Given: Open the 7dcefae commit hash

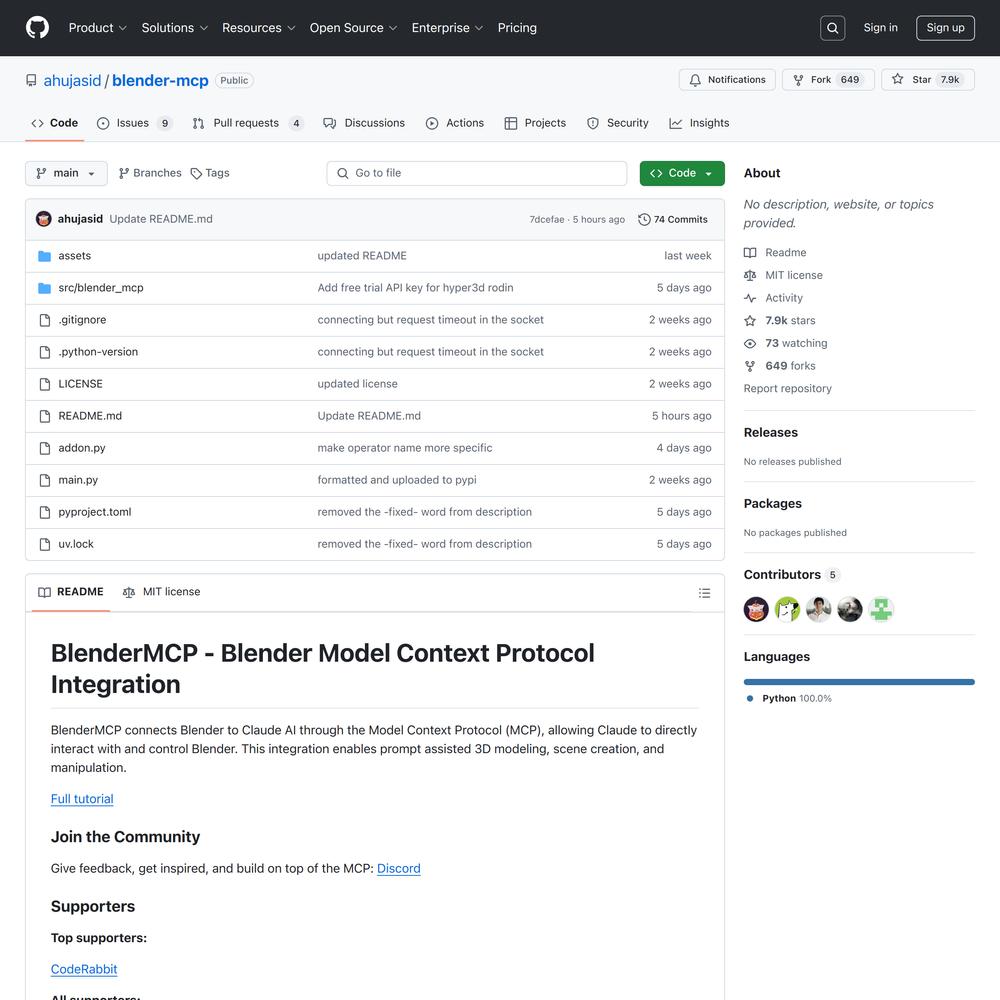Looking at the screenshot, I should 547,219.
